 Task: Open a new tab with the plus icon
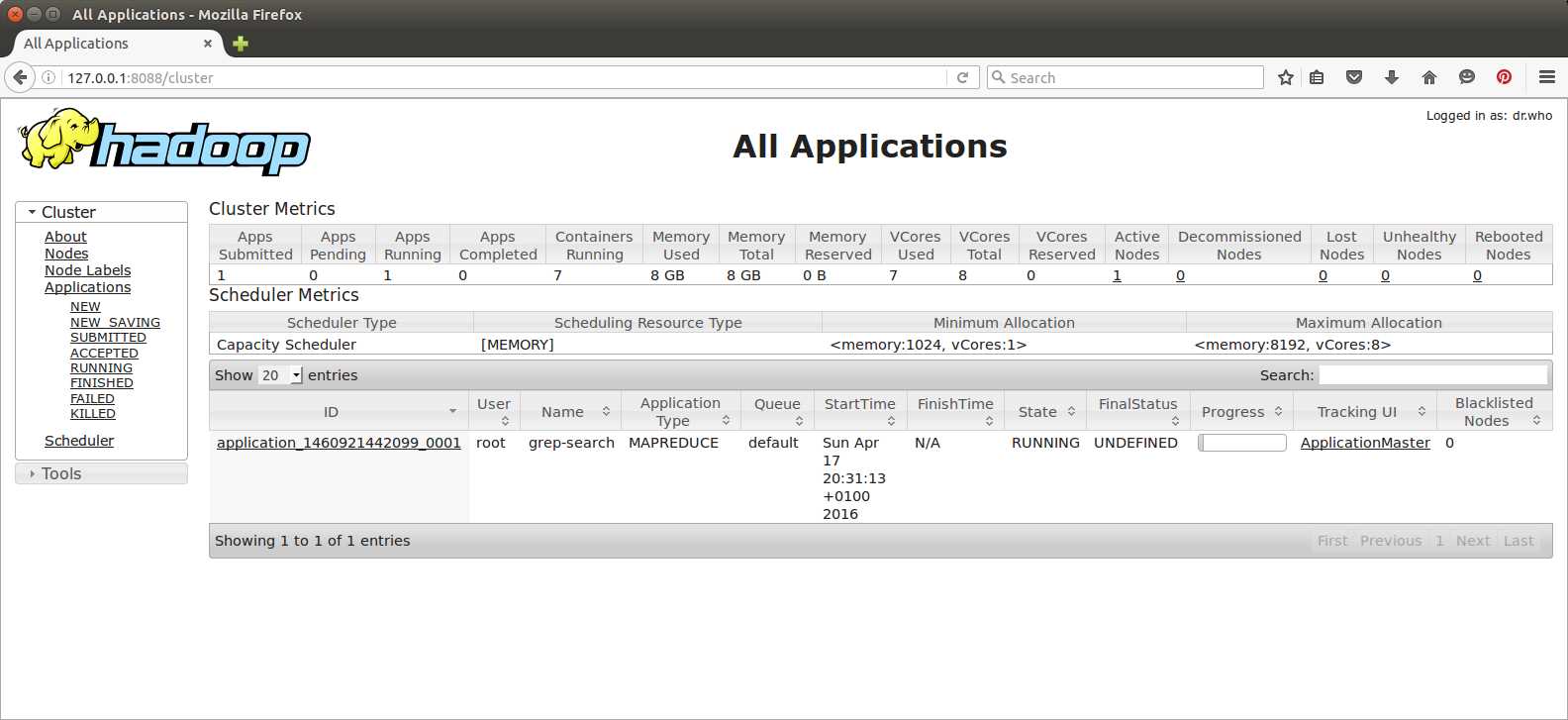(241, 44)
